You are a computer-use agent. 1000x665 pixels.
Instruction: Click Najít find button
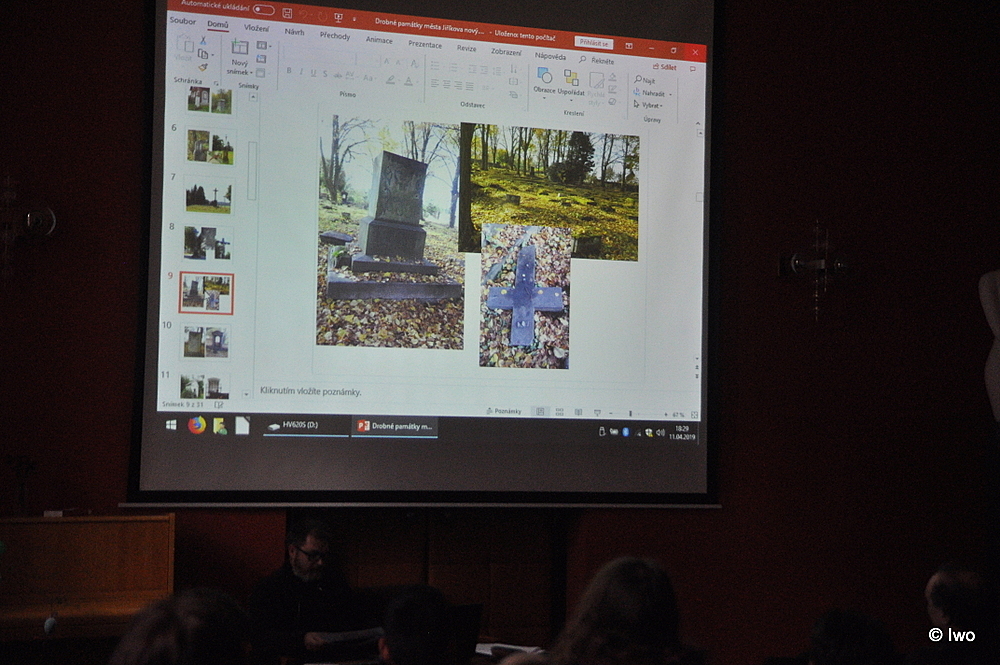pos(645,80)
